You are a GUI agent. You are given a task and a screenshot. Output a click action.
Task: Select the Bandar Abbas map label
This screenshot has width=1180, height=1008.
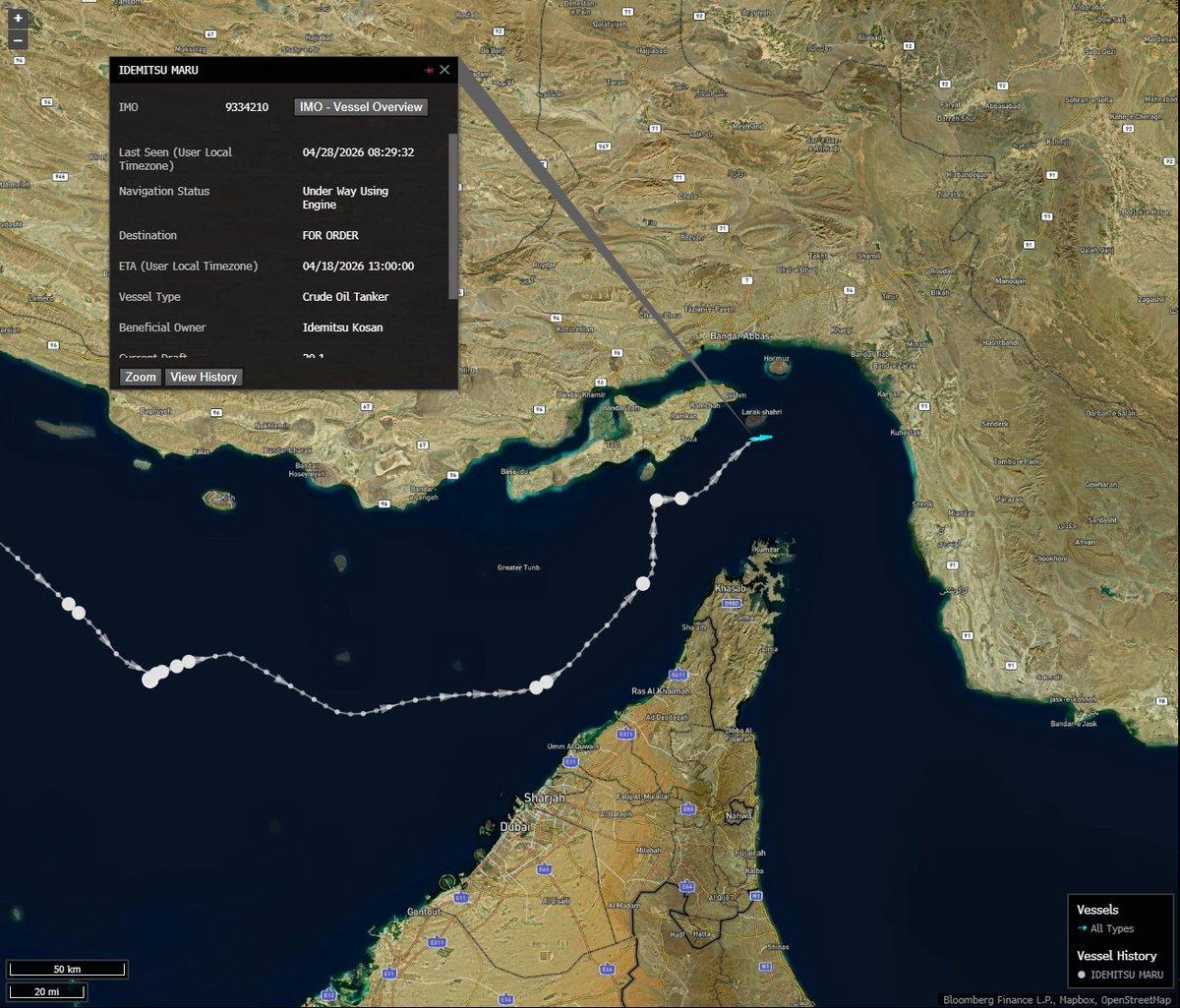tap(739, 335)
